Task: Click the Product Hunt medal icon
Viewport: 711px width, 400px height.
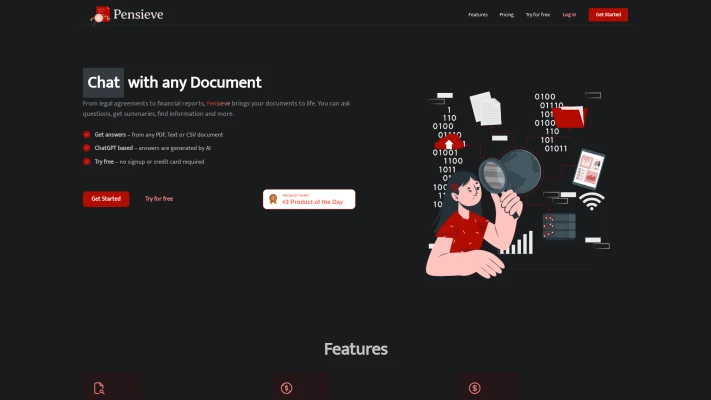Action: pyautogui.click(x=273, y=199)
